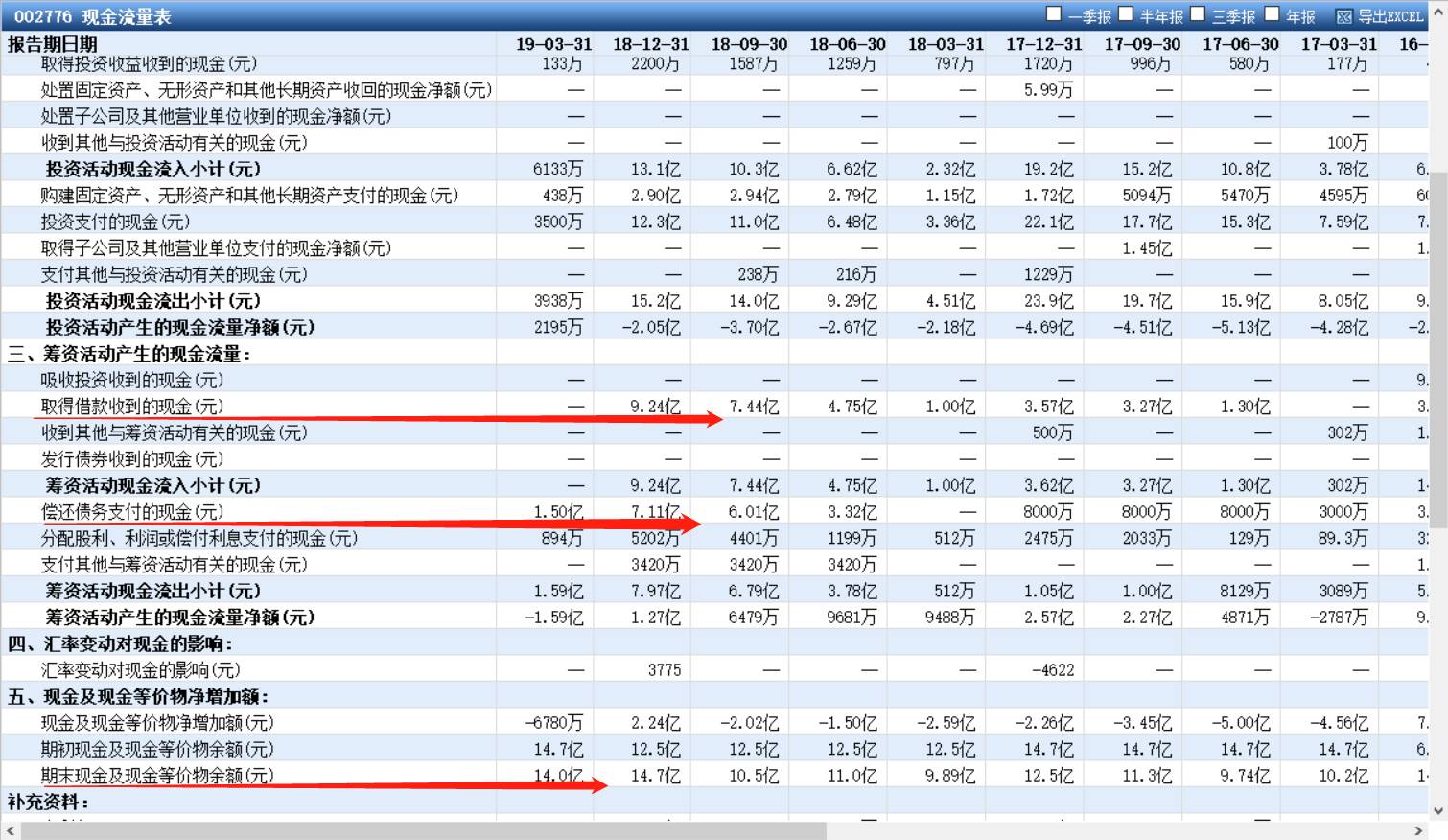
Task: Click the 238万 cell under 18-09-30
Action: pyautogui.click(x=758, y=274)
